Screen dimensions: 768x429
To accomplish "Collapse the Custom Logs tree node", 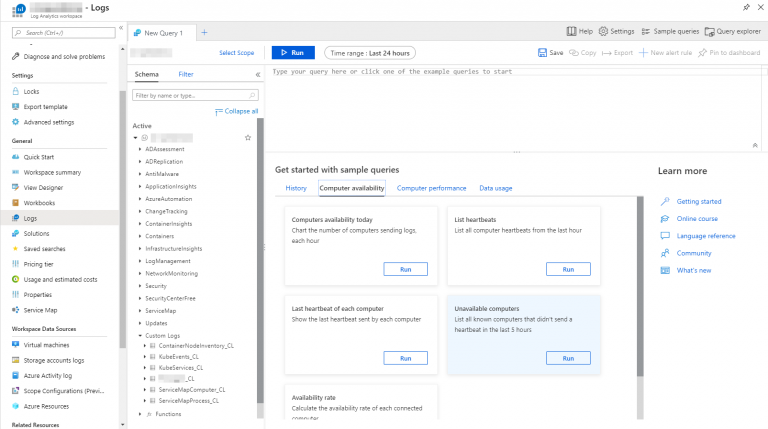I will [140, 335].
